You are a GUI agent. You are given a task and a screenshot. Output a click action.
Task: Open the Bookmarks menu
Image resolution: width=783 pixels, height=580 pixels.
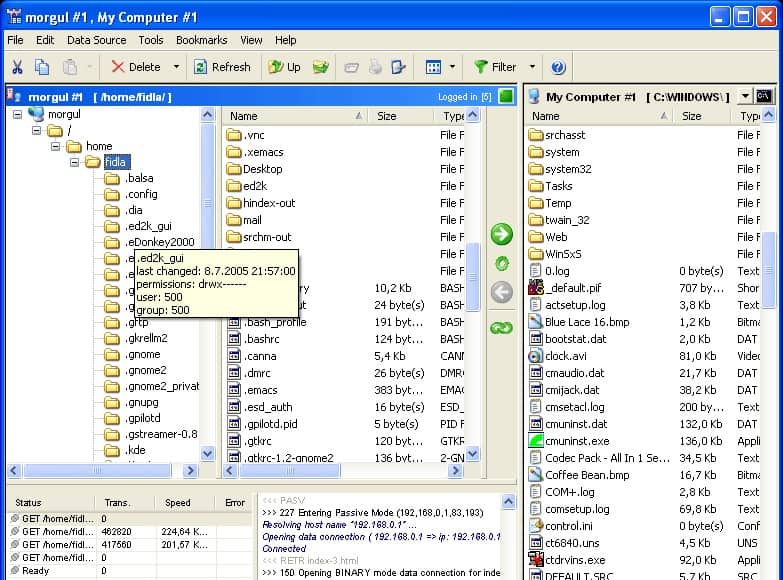point(202,40)
